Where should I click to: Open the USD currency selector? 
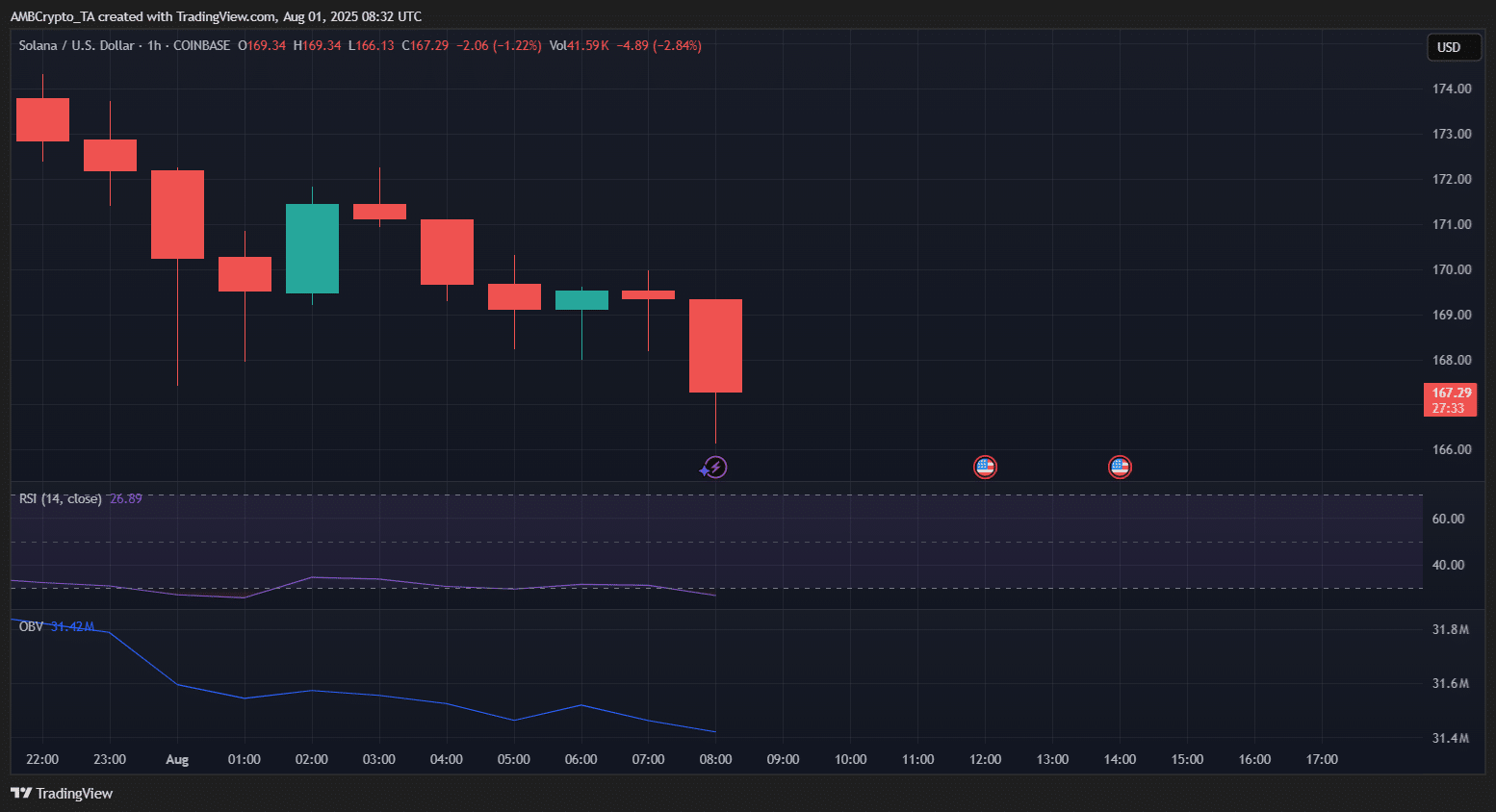[x=1452, y=47]
